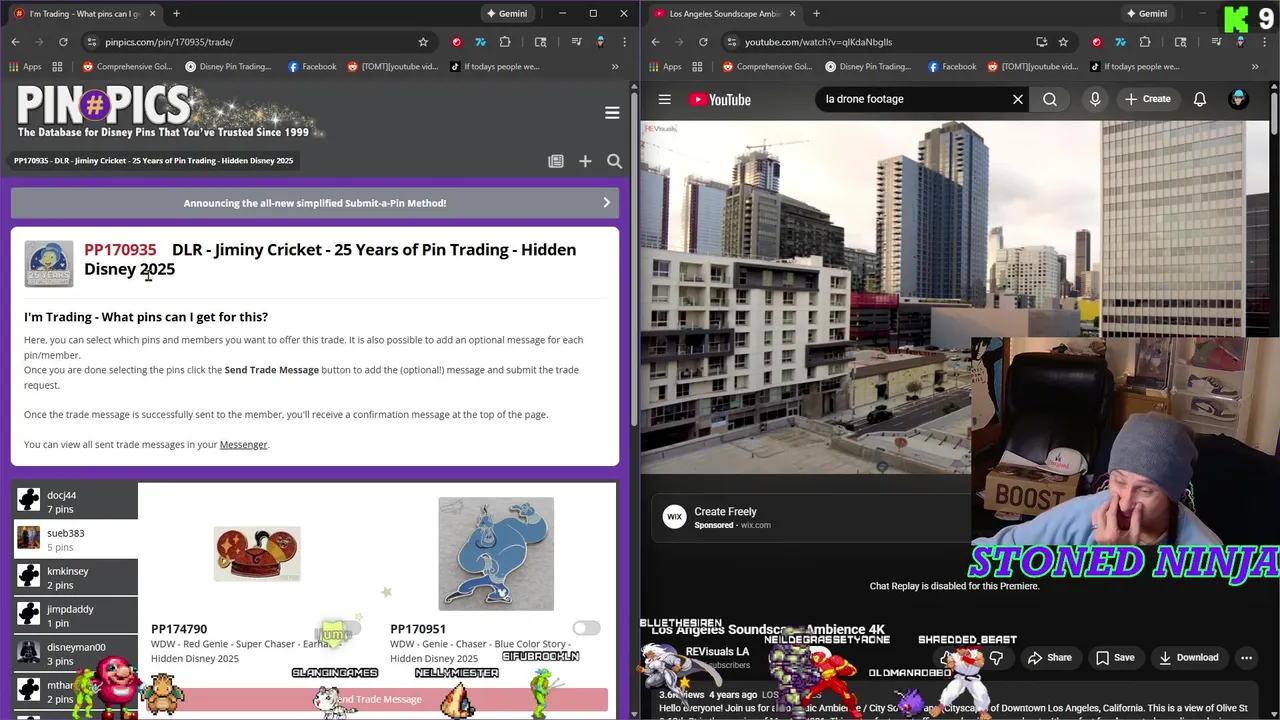Open YouTube account avatar menu

click(1239, 99)
